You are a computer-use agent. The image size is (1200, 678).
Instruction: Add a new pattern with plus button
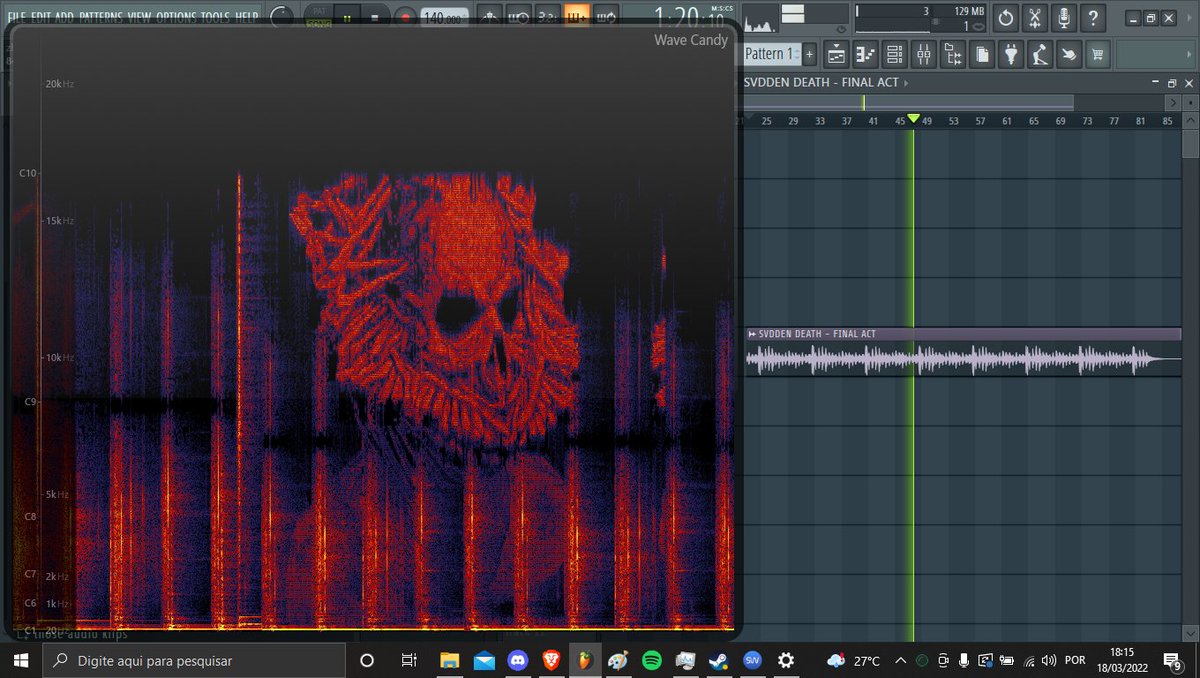pos(809,54)
